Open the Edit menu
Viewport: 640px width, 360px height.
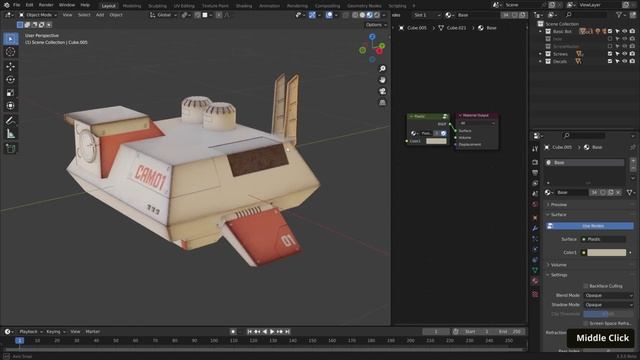29,5
